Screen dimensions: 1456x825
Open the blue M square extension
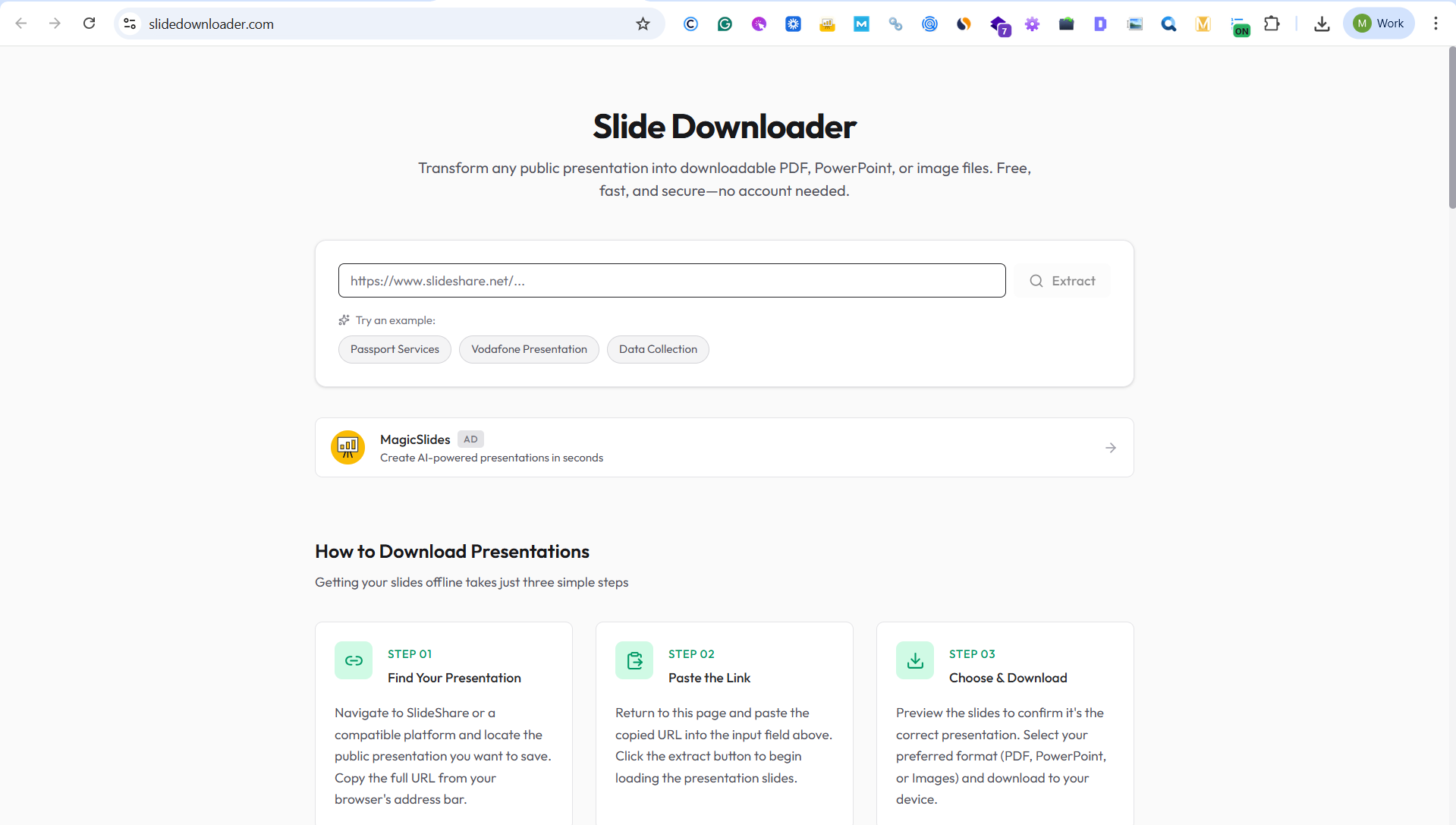point(861,24)
